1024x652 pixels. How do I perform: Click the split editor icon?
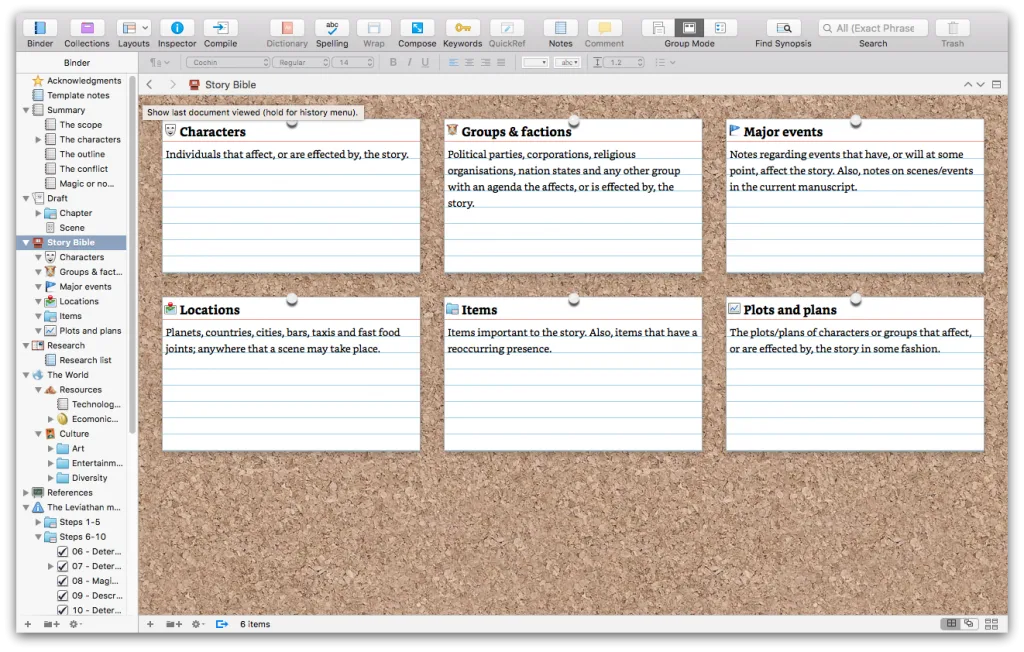tap(997, 84)
